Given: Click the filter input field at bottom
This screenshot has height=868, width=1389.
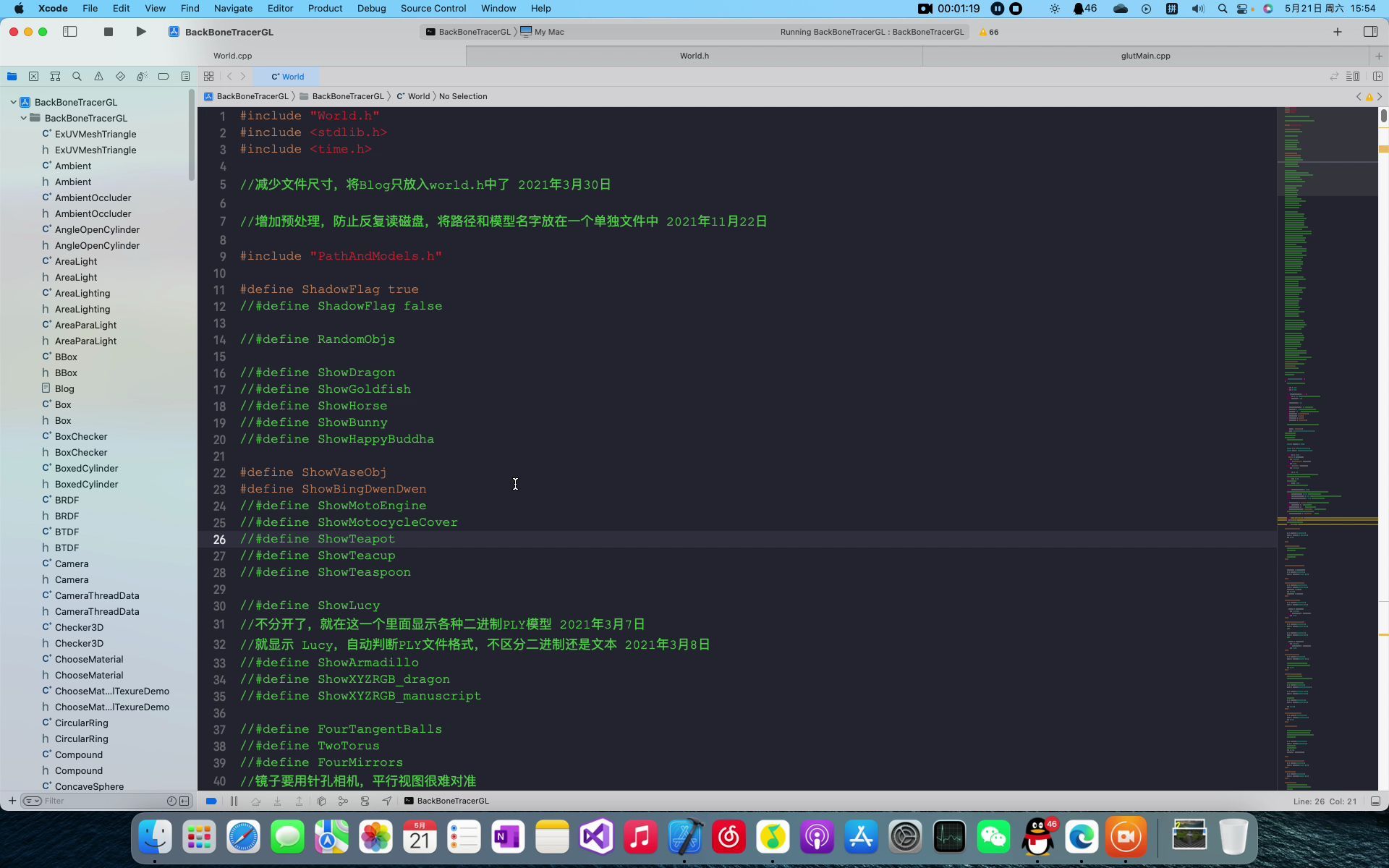Looking at the screenshot, I should [100, 800].
